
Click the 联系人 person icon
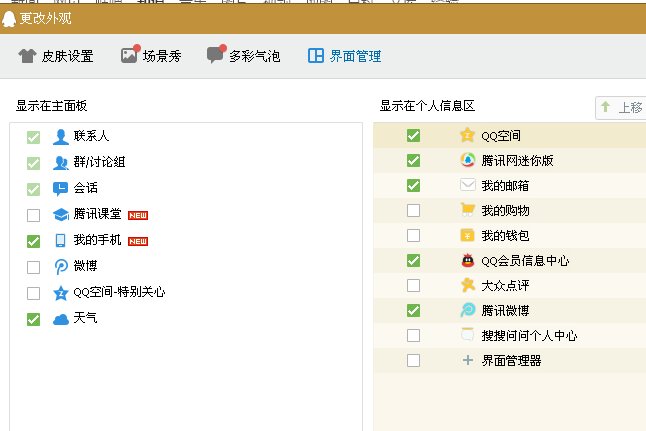click(61, 137)
